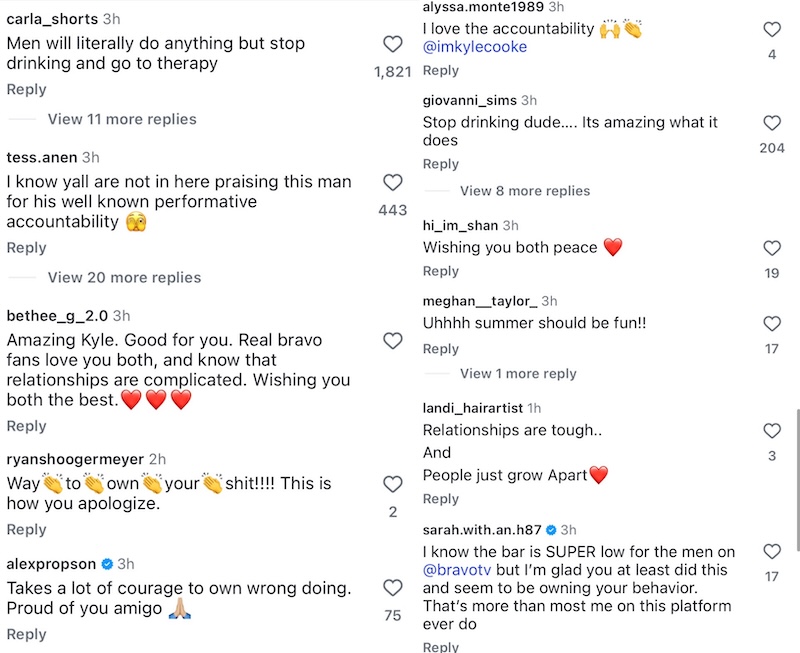Like landi_hairartist's comment about relationships
The image size is (800, 653).
coord(771,432)
